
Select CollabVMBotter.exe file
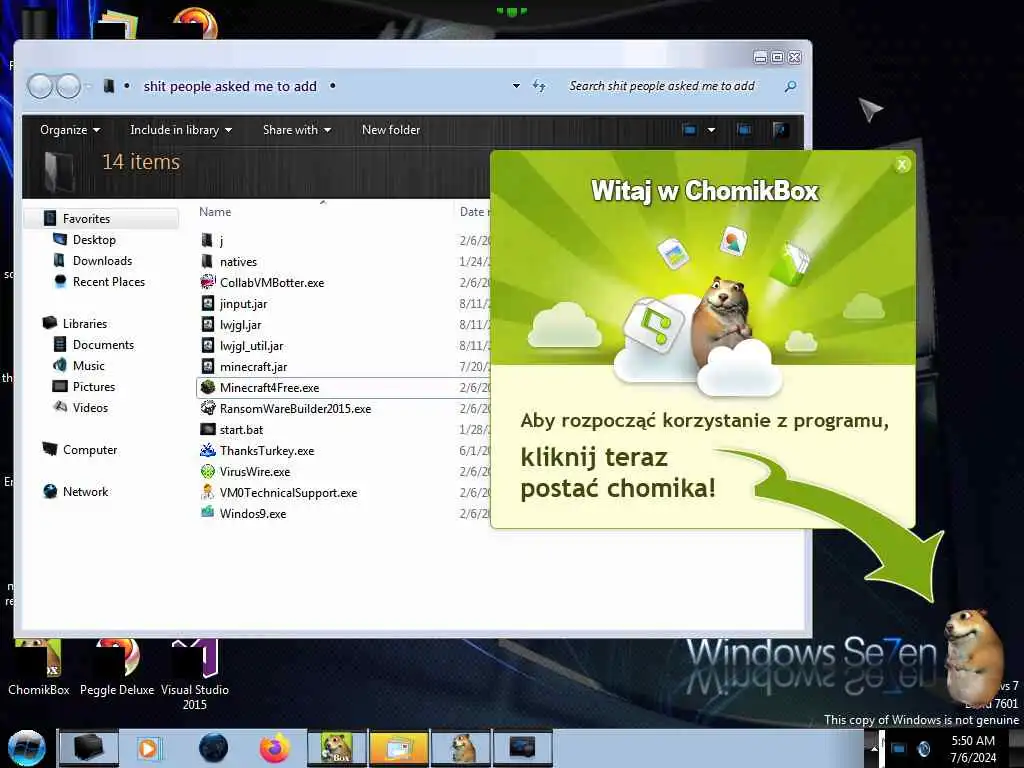click(272, 282)
